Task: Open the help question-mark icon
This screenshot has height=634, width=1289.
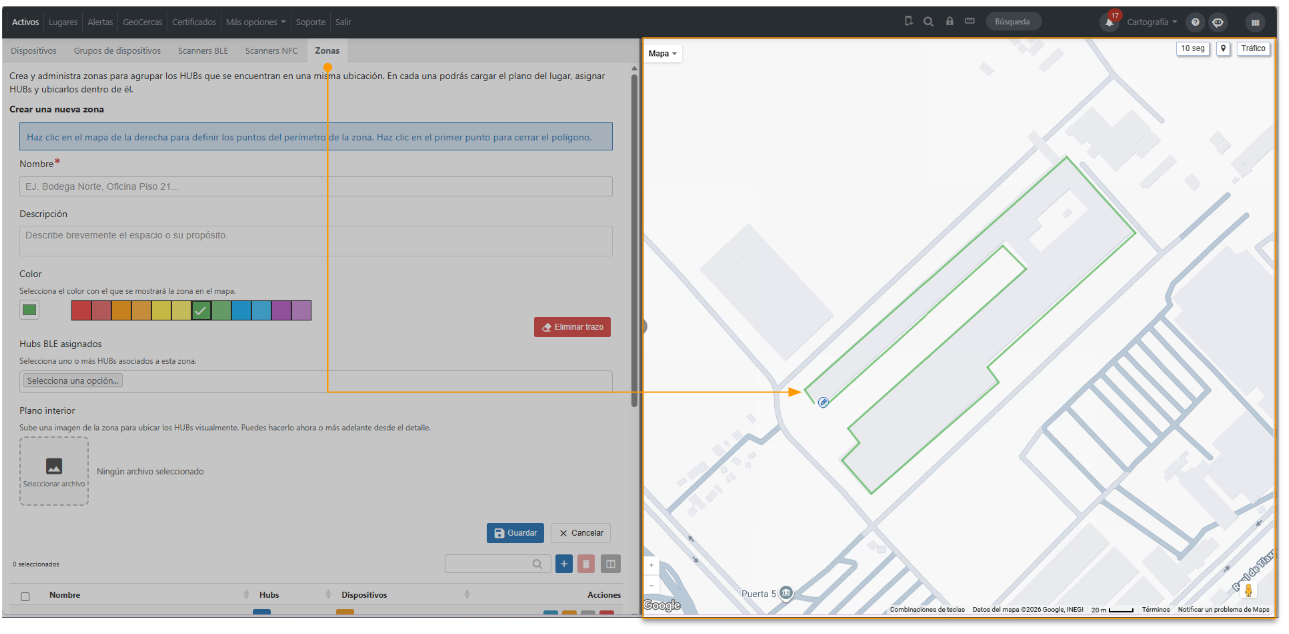Action: tap(1195, 22)
